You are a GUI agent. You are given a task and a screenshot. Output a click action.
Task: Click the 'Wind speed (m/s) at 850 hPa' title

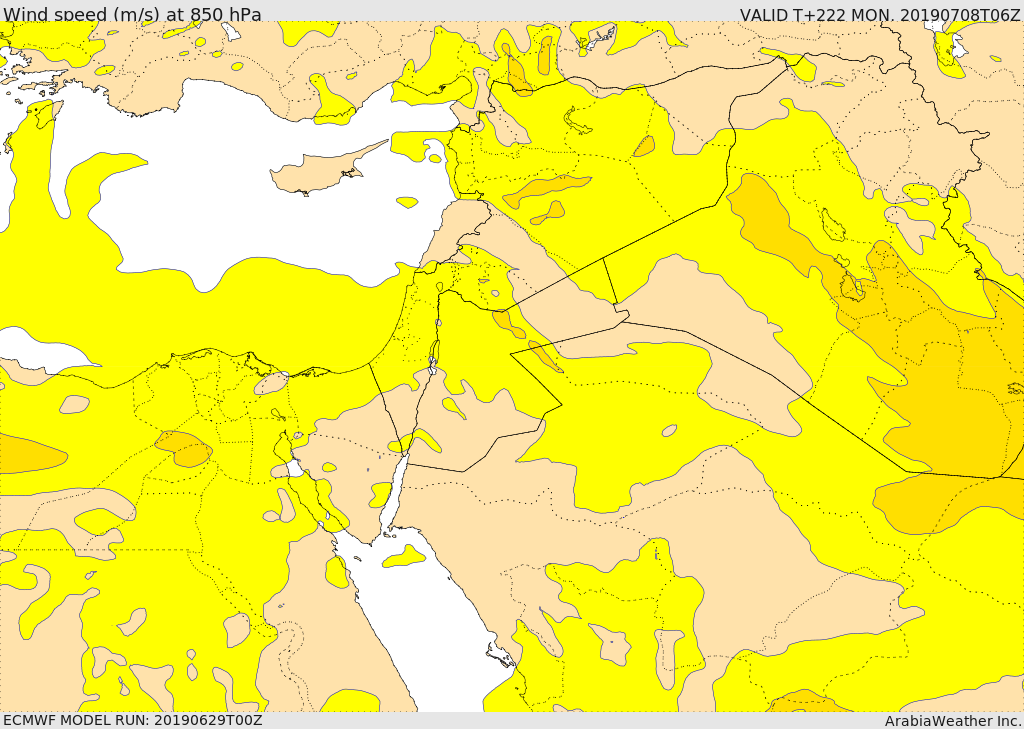point(132,13)
